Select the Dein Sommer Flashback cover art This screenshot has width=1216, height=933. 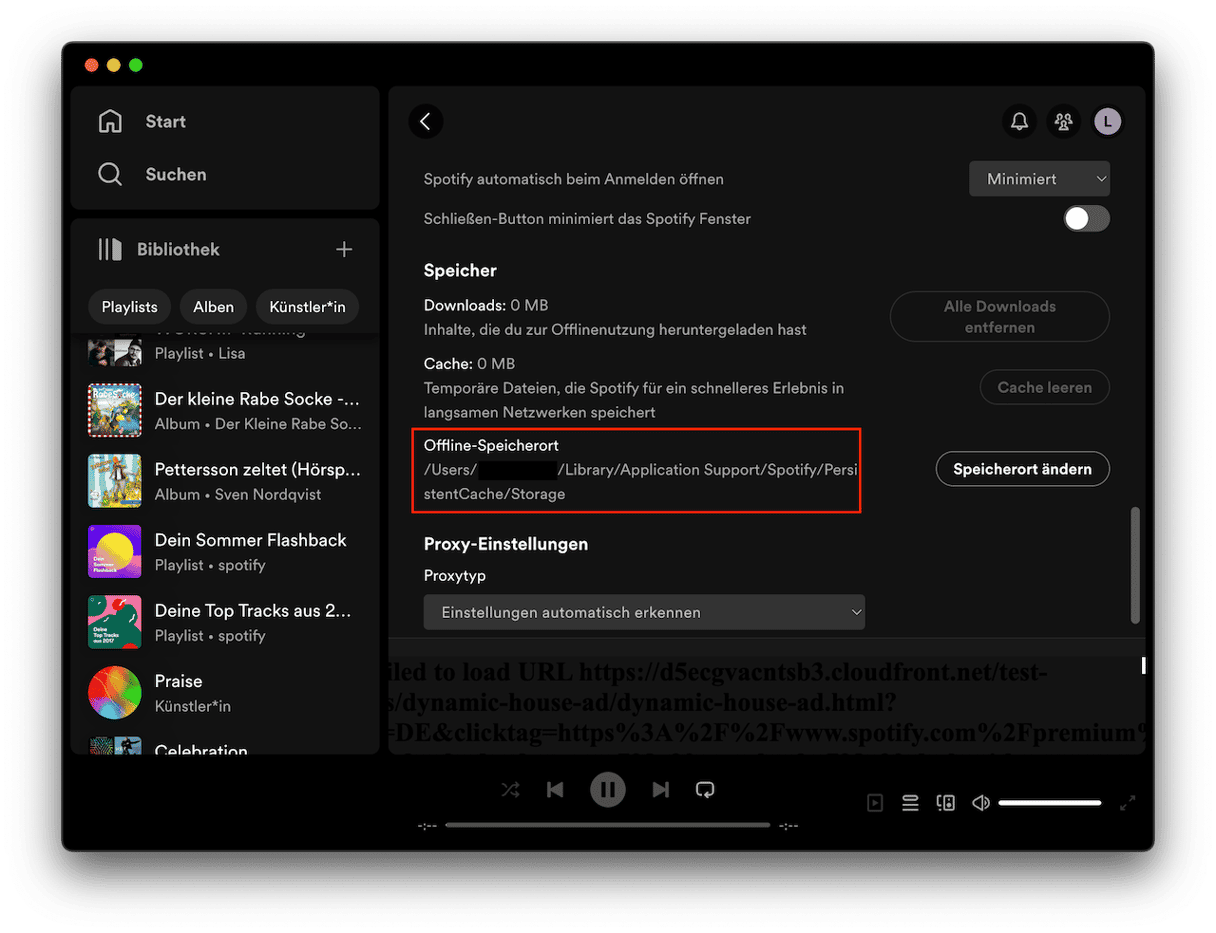point(114,552)
